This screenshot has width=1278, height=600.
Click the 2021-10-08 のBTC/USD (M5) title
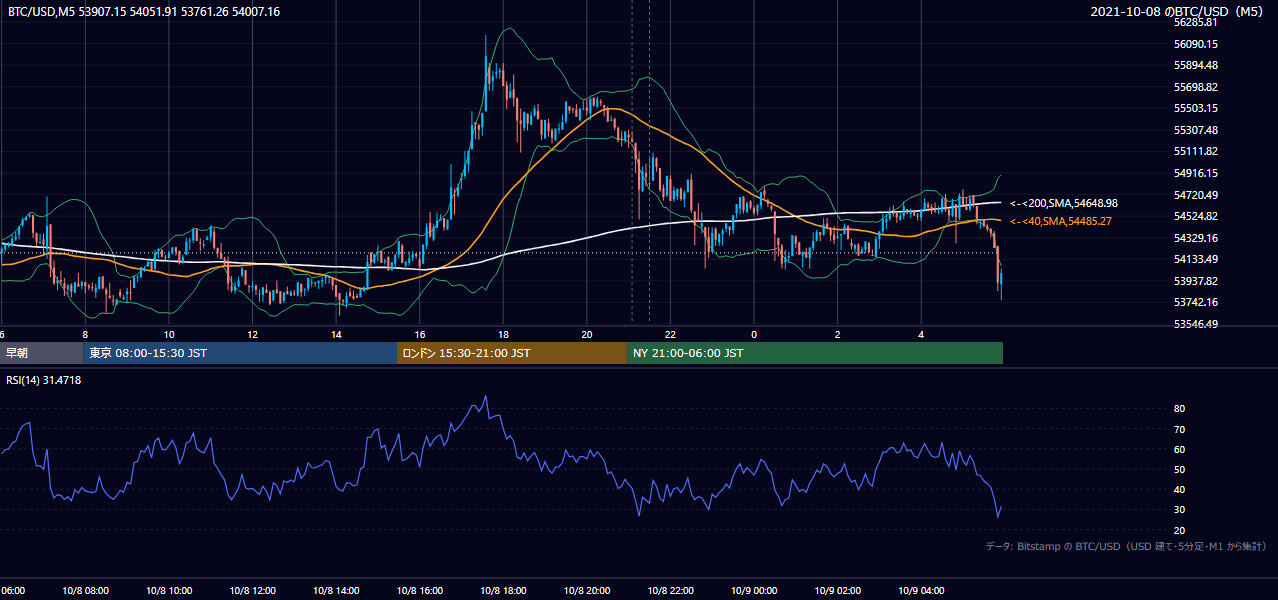point(1179,11)
